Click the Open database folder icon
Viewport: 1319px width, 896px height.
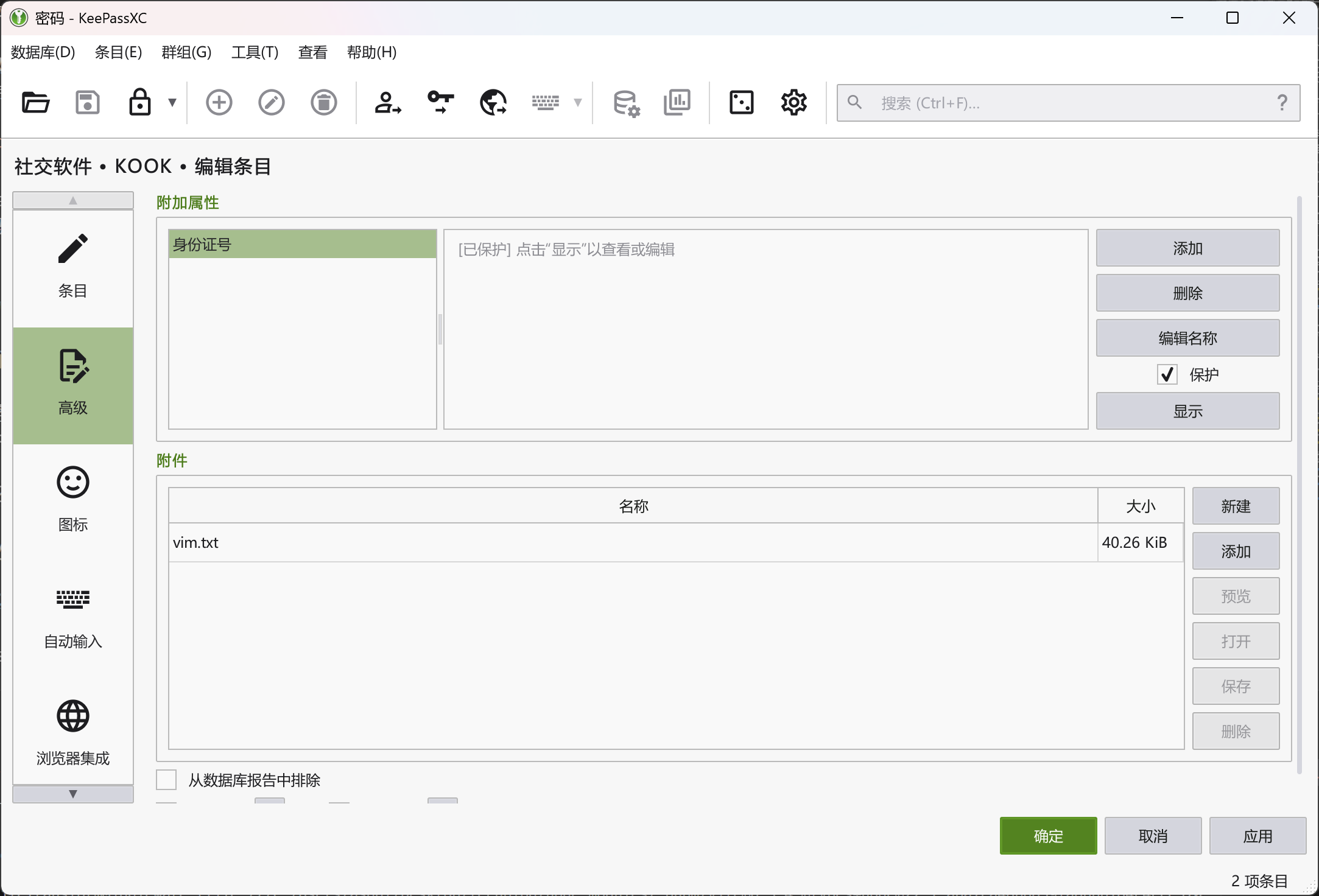[35, 102]
